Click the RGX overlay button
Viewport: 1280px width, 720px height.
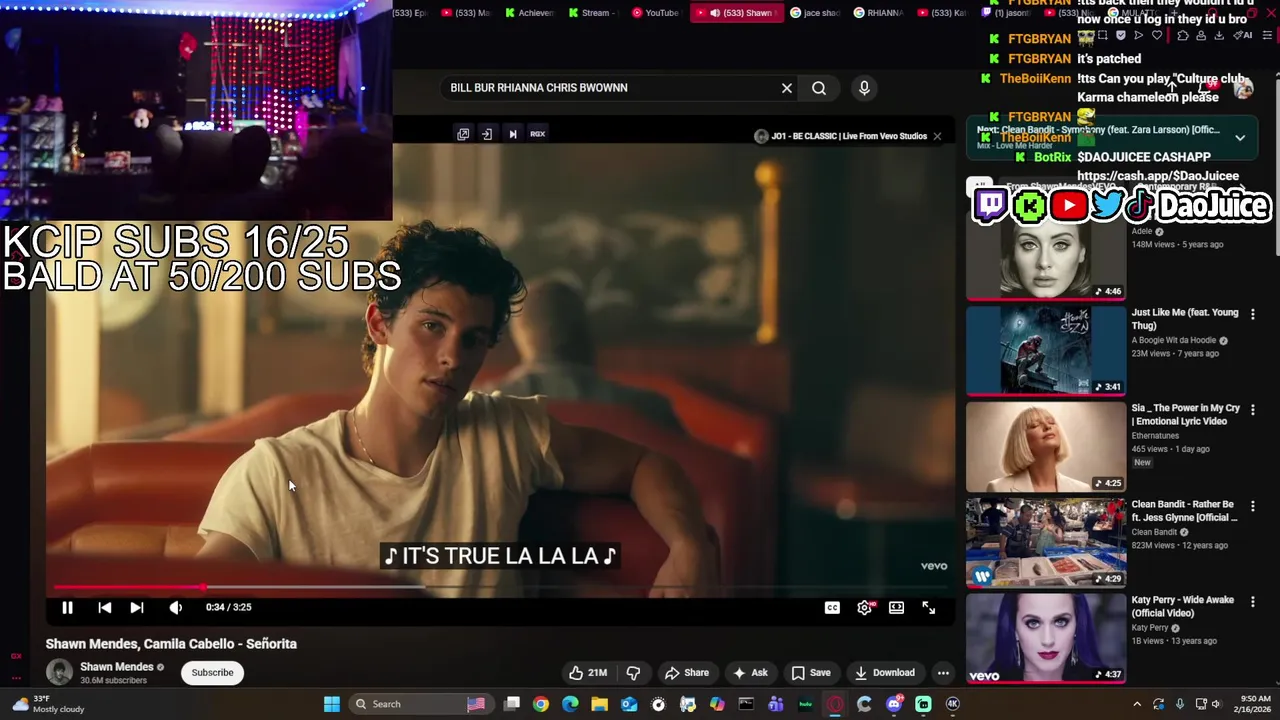pyautogui.click(x=537, y=134)
